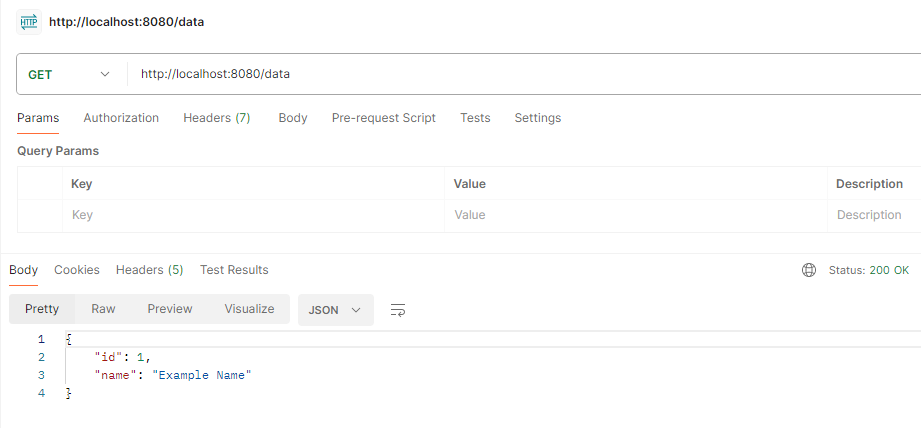This screenshot has height=428, width=921.
Task: Click the Value field in Query Params
Action: [635, 215]
